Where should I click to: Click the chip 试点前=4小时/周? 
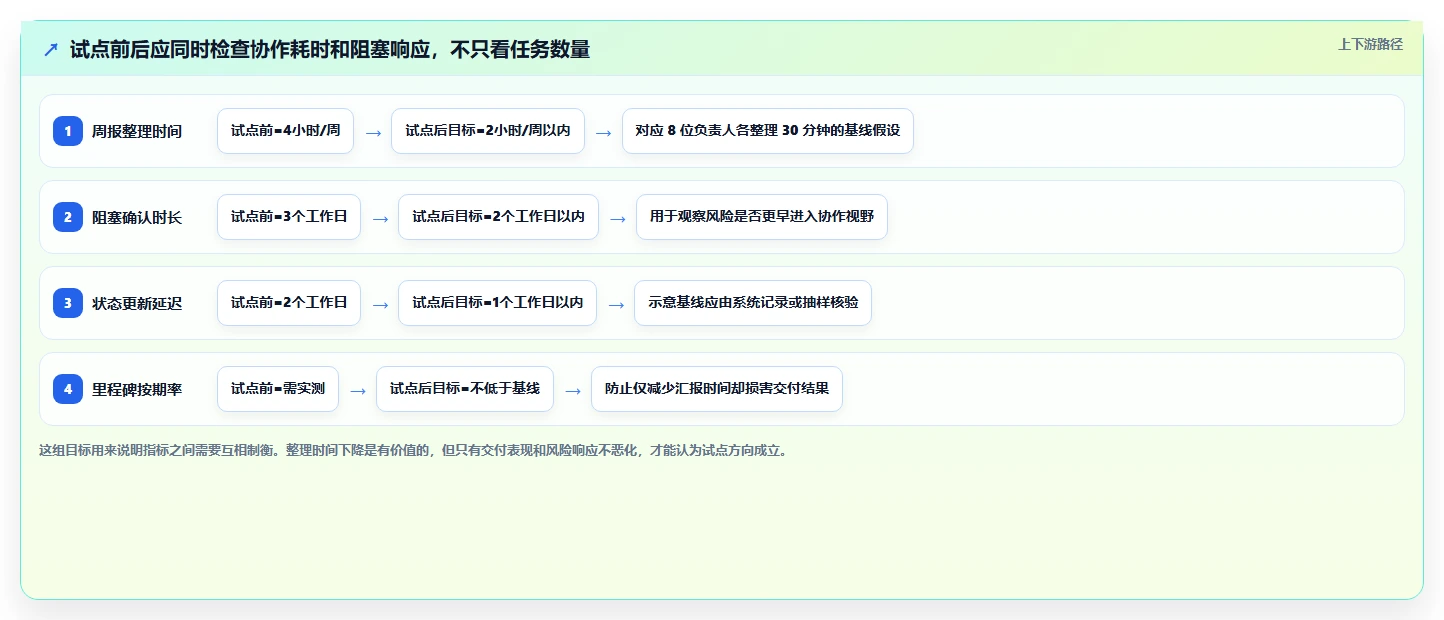click(x=285, y=131)
